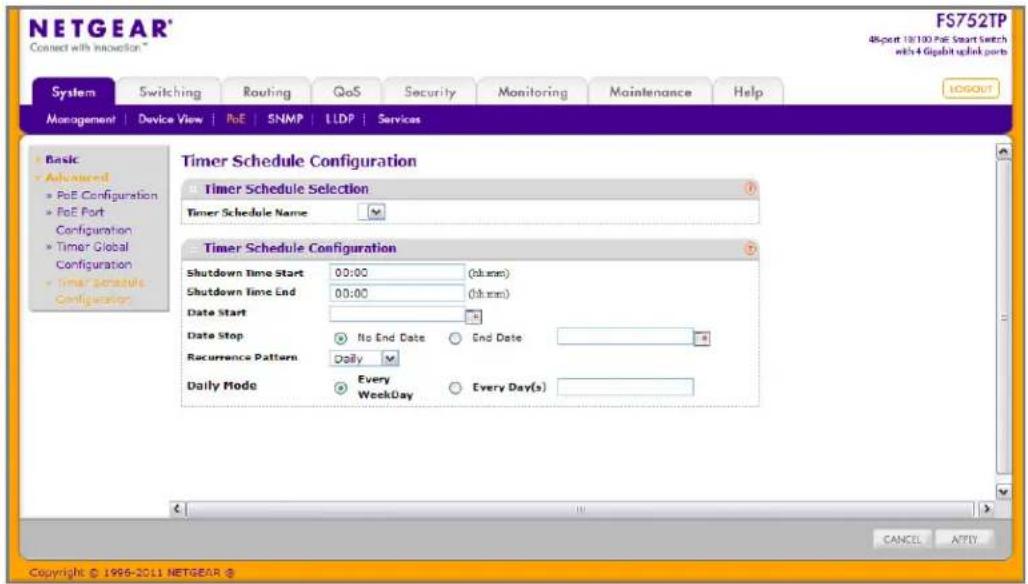
Task: Click the horizontal scrollbar right arrow
Action: (x=986, y=509)
